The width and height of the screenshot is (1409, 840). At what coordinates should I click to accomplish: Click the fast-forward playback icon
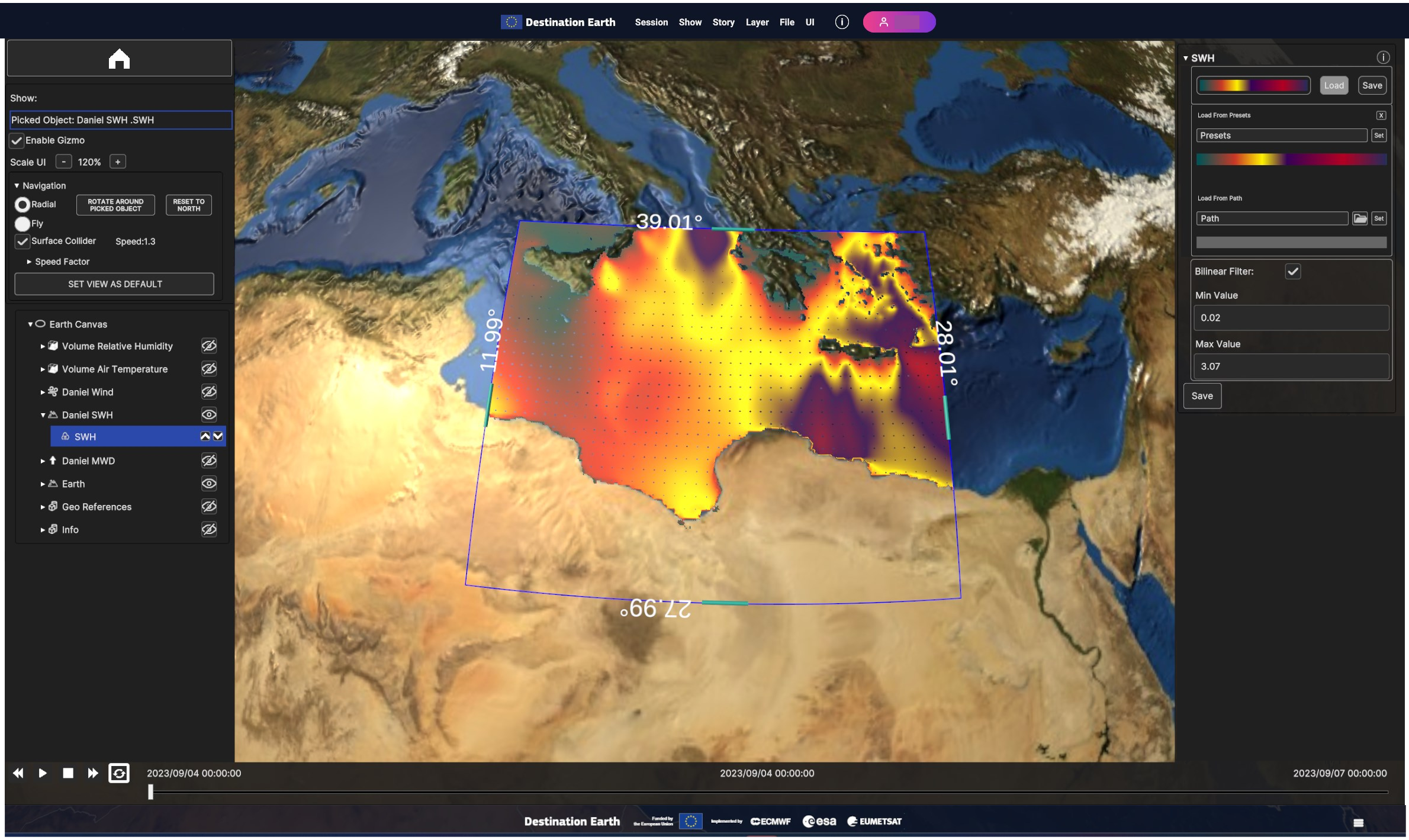point(93,773)
